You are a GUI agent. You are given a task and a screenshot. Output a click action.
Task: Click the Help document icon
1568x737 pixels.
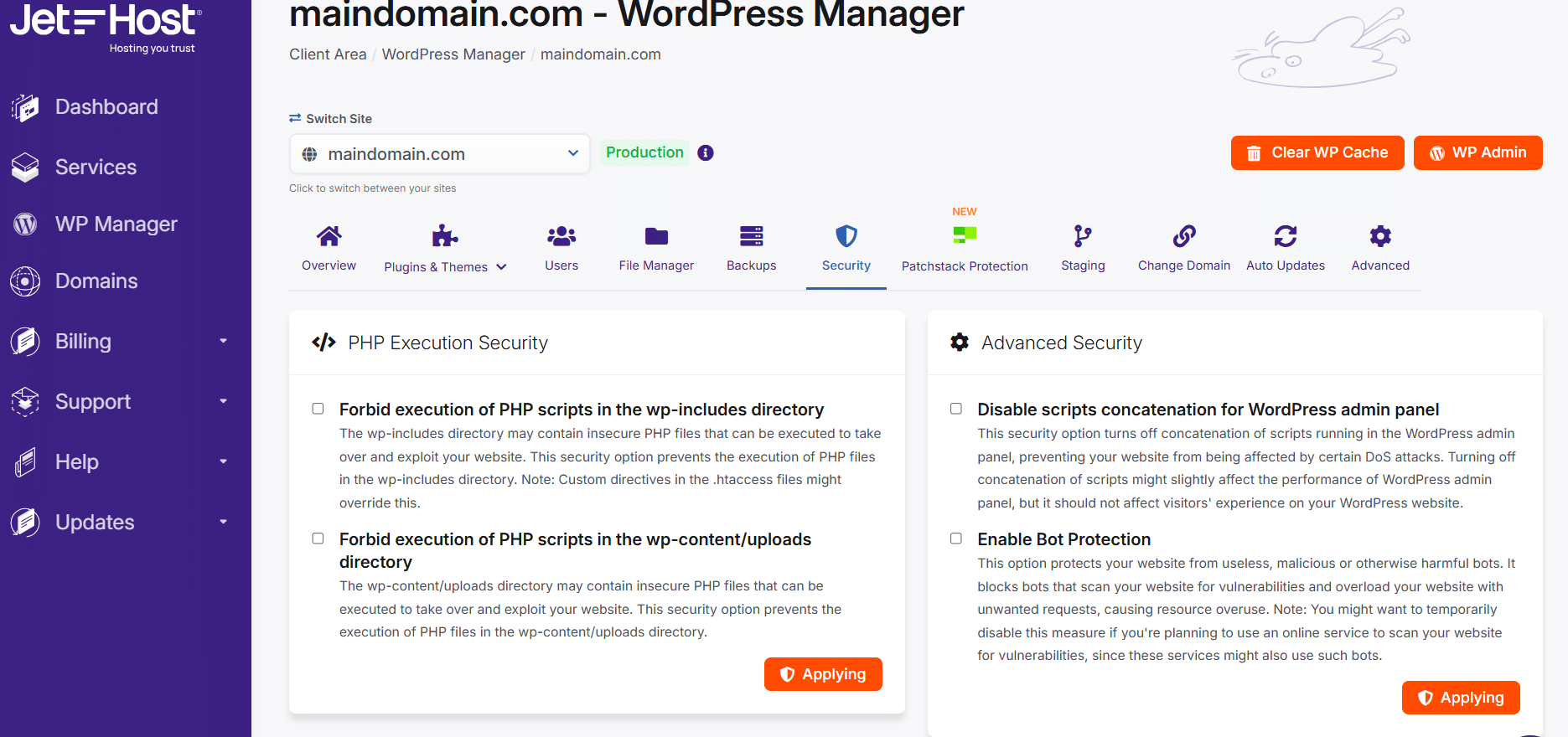[x=25, y=462]
